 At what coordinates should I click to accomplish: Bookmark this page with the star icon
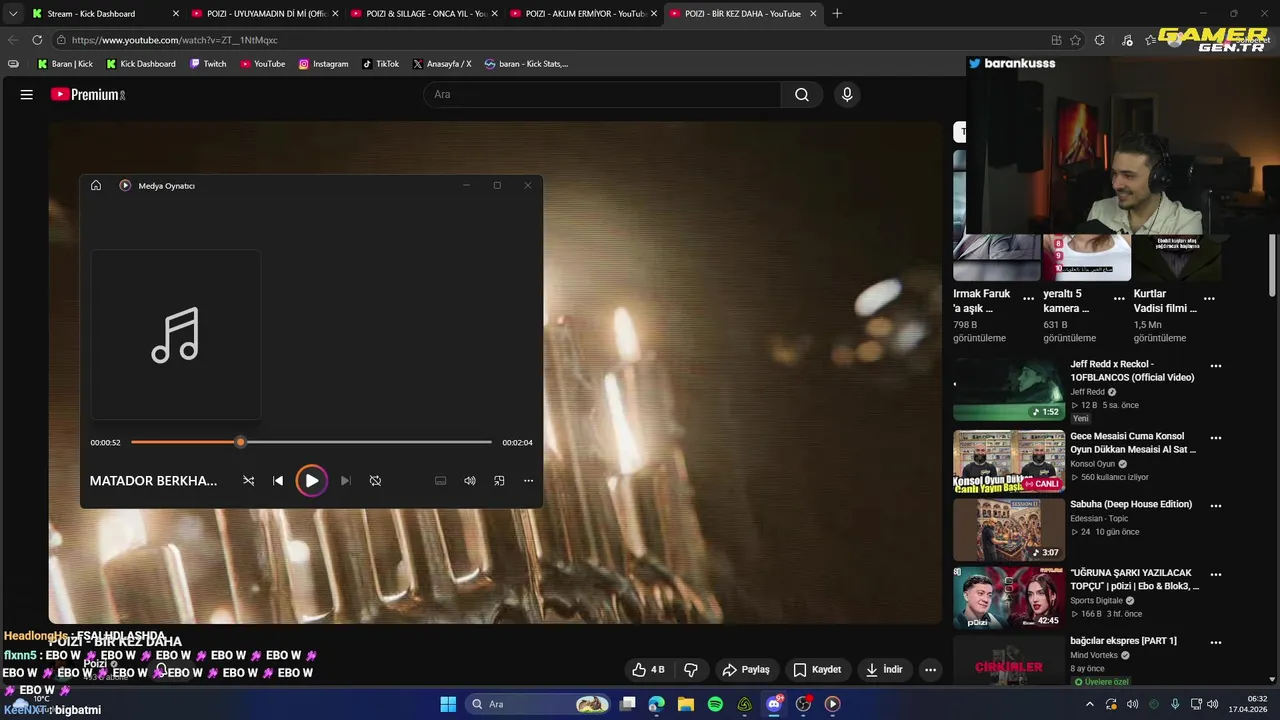point(1076,40)
